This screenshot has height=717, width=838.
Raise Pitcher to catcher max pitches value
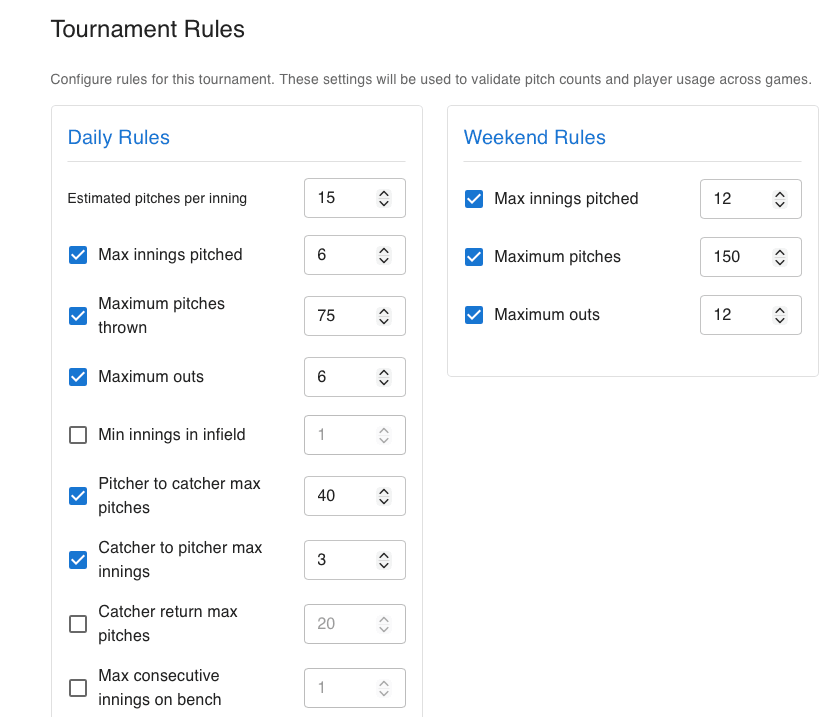point(385,490)
